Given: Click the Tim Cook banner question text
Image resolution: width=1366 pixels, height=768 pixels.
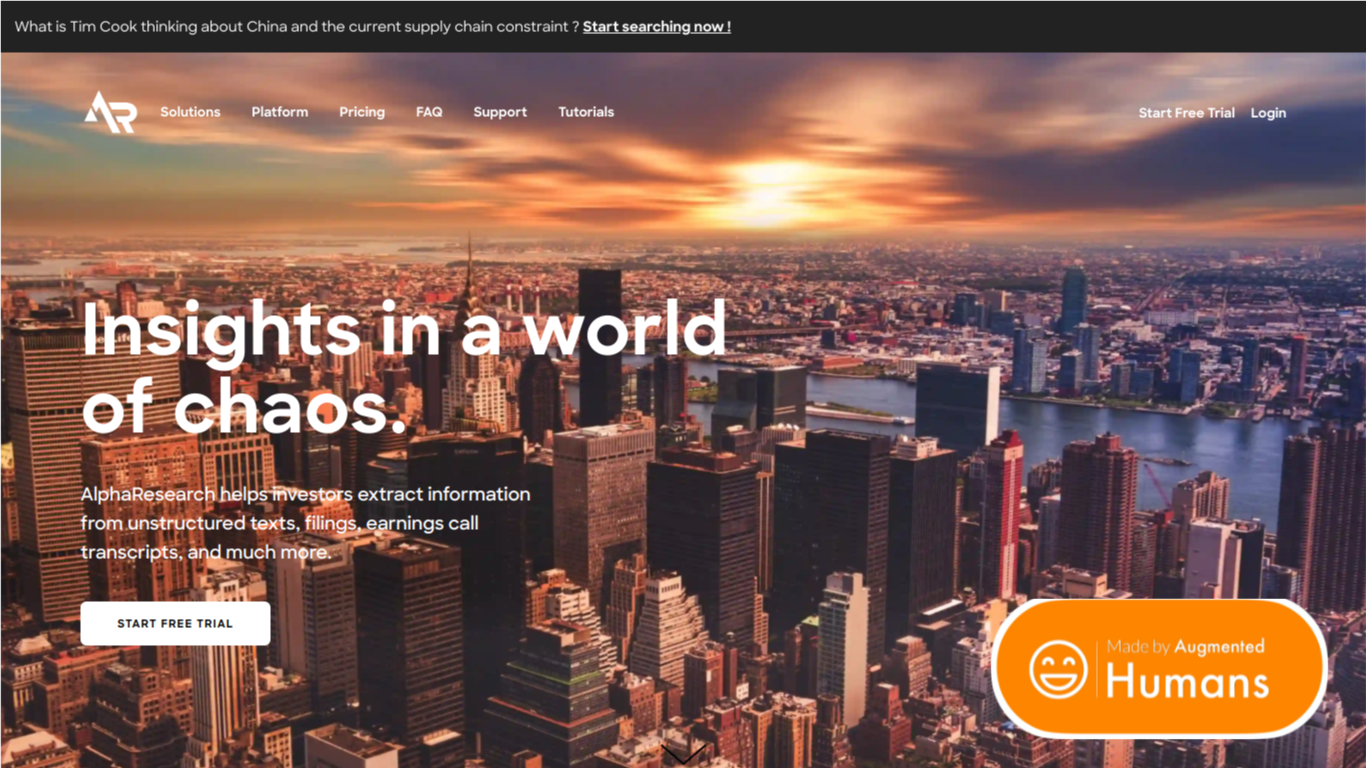Looking at the screenshot, I should (297, 27).
